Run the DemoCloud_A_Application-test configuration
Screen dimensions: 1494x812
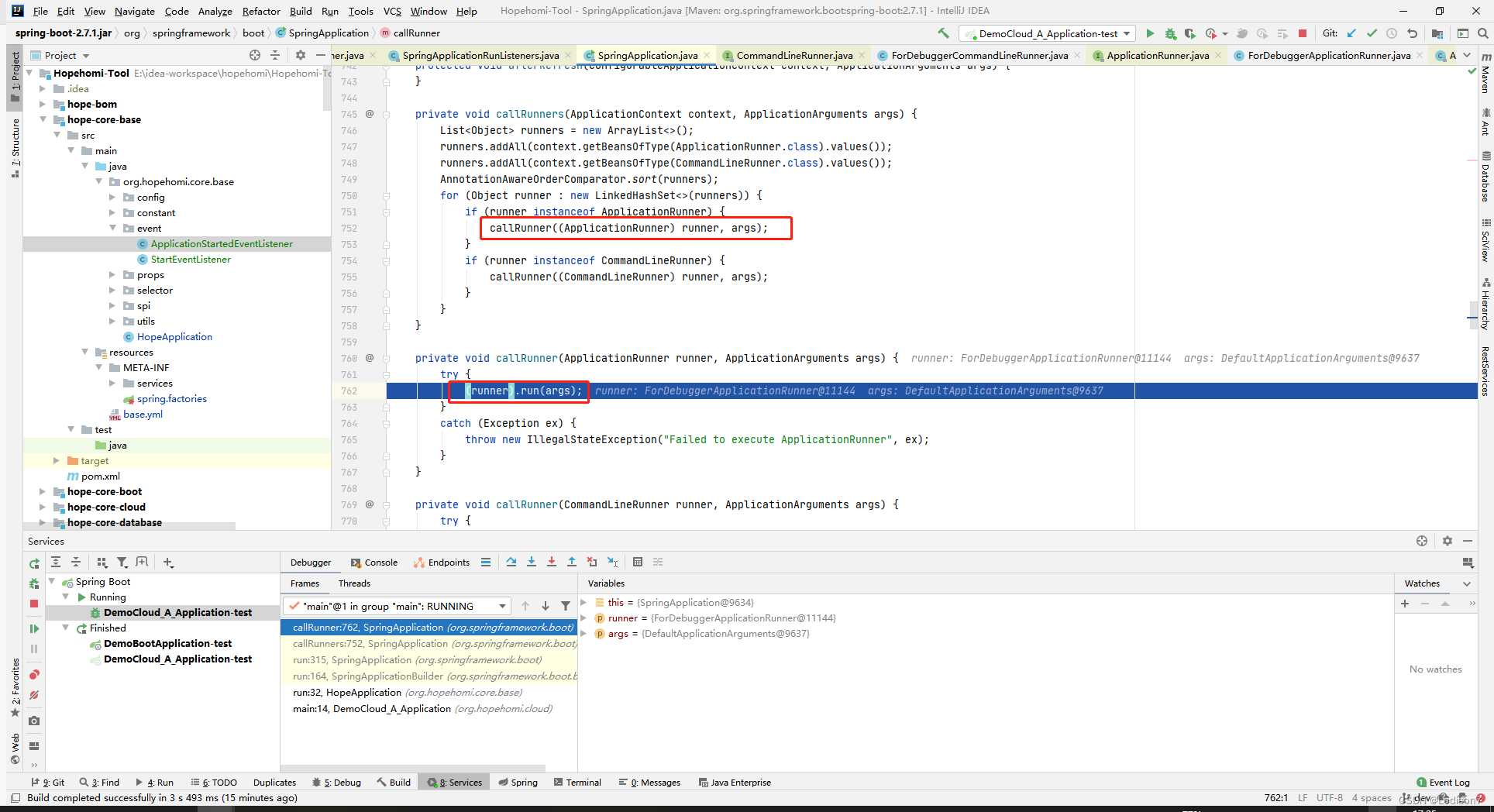[x=1150, y=33]
